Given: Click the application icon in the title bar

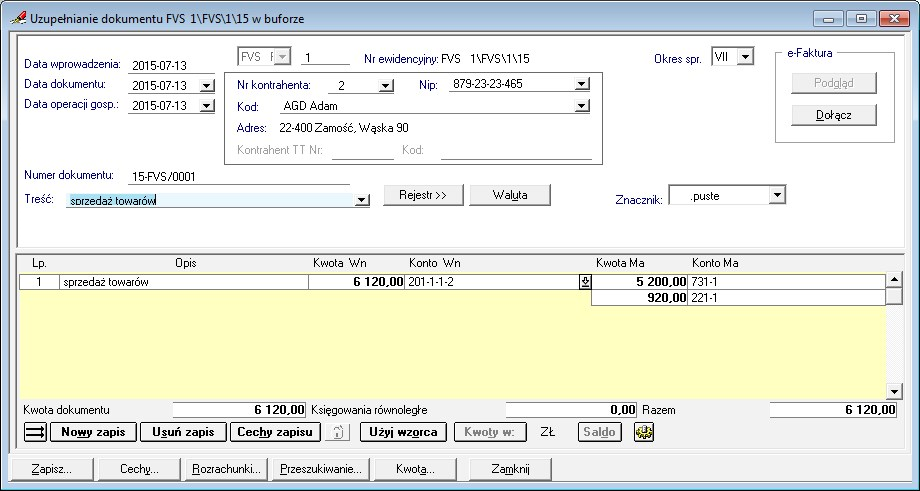Looking at the screenshot, I should tap(13, 17).
